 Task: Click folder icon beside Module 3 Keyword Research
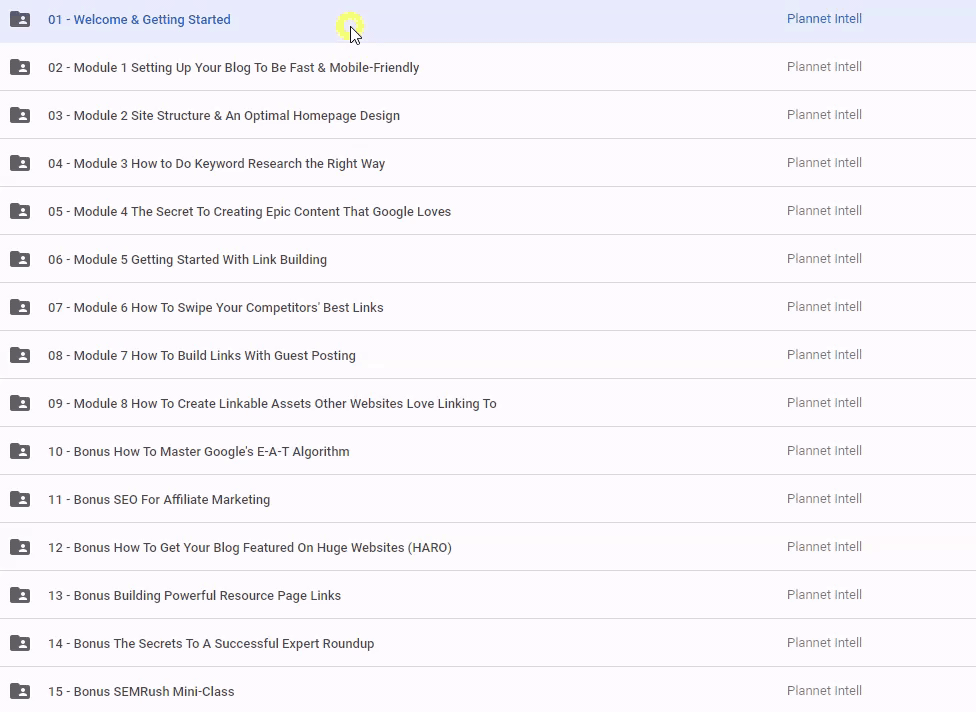[20, 163]
